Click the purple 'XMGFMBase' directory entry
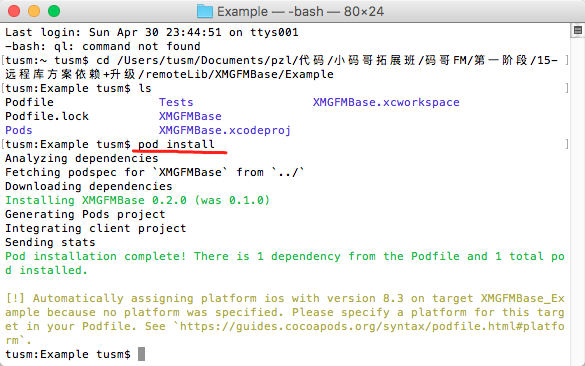 coord(190,116)
